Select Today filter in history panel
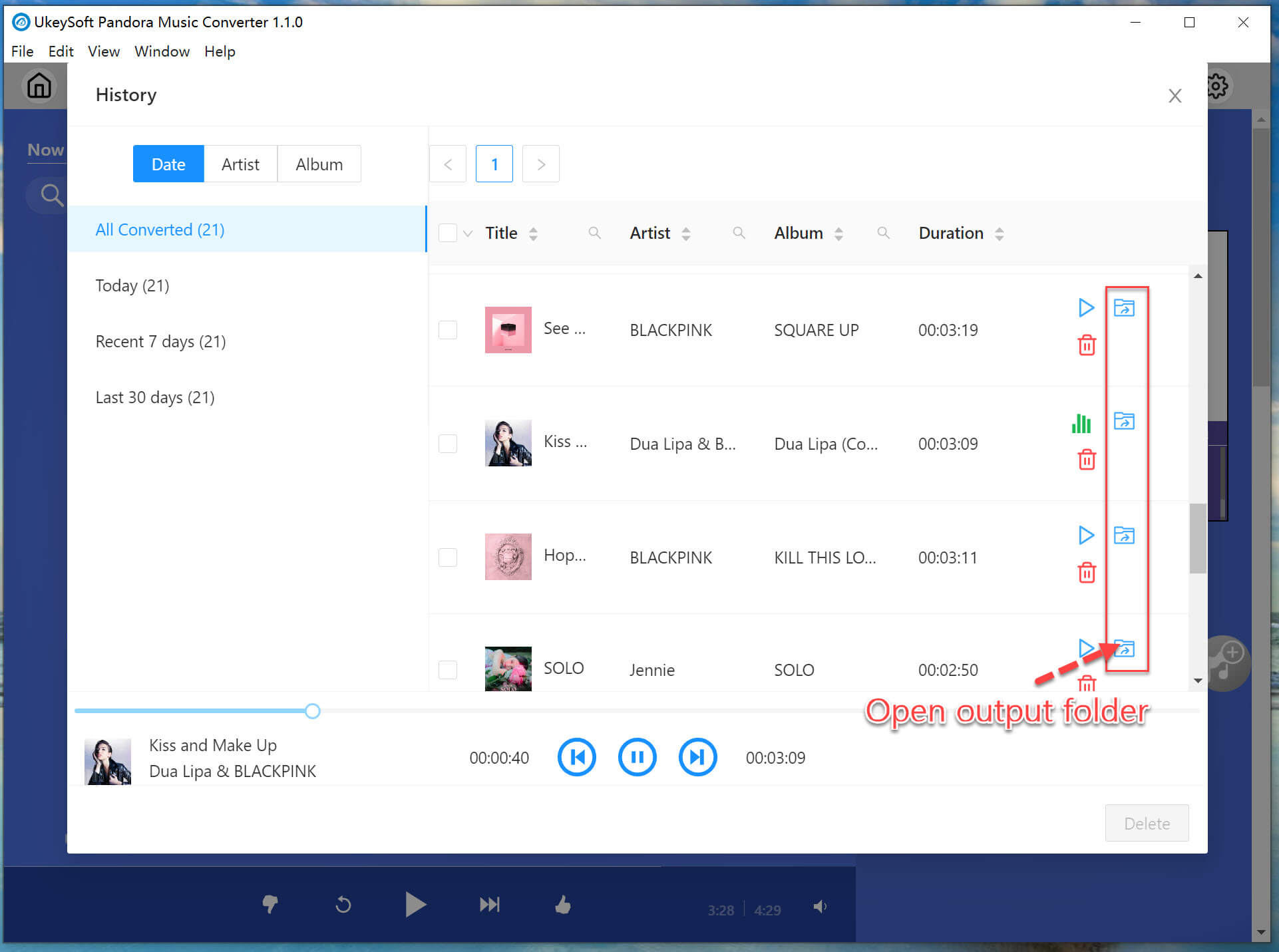The width and height of the screenshot is (1279, 952). (133, 285)
